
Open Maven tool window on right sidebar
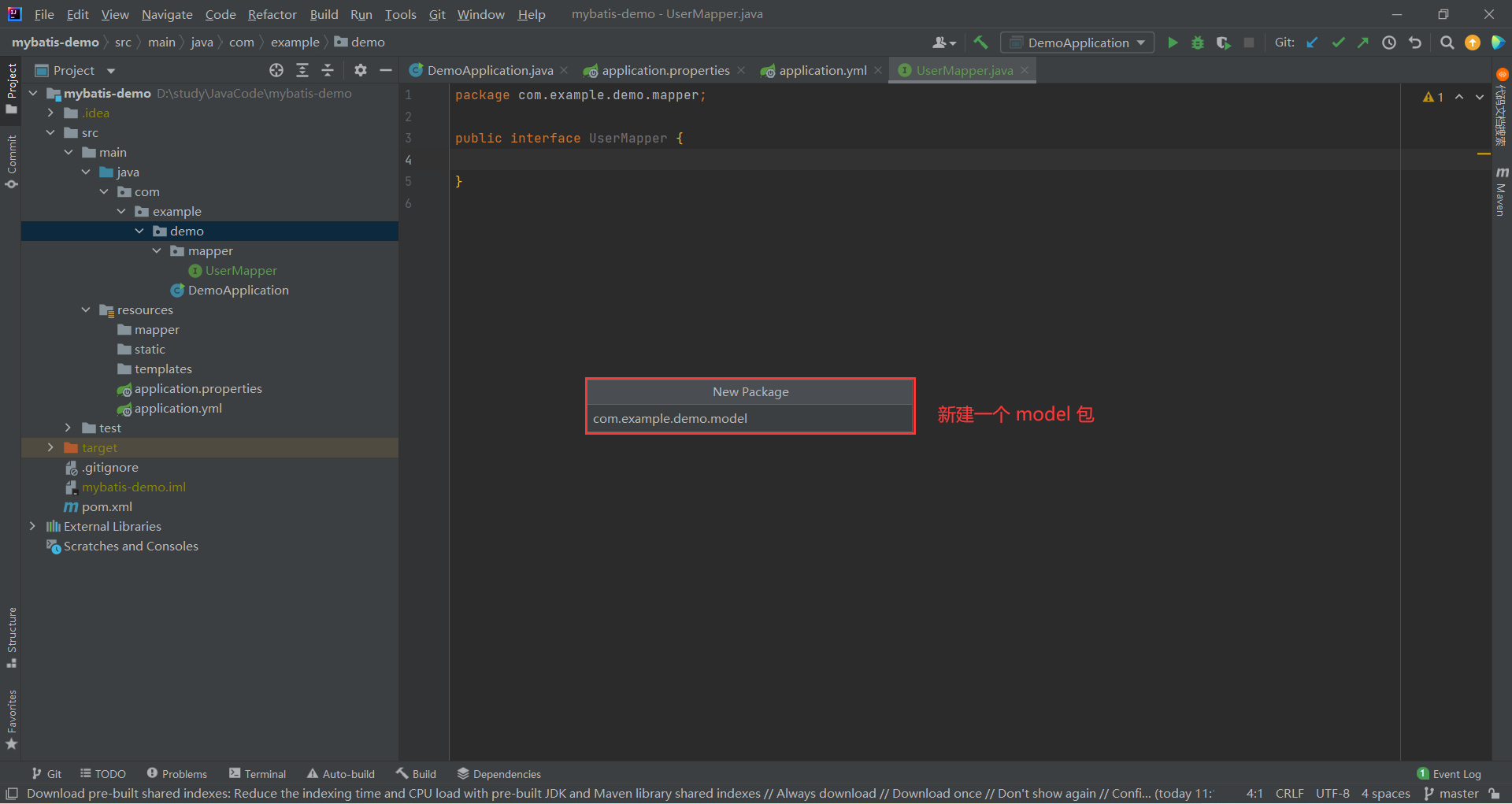click(1502, 191)
